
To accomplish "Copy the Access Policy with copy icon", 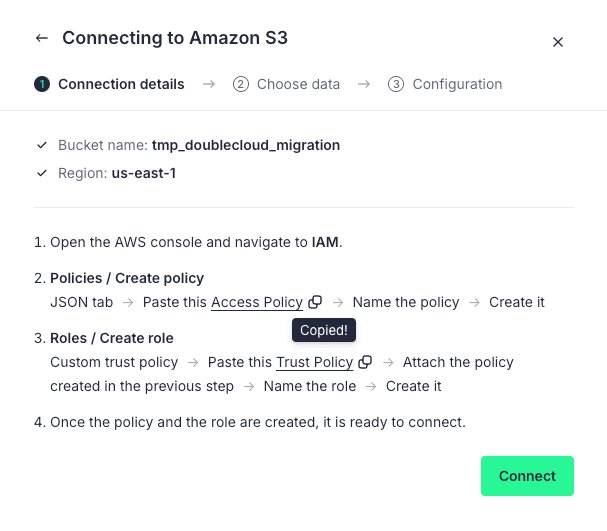I will click(x=315, y=302).
